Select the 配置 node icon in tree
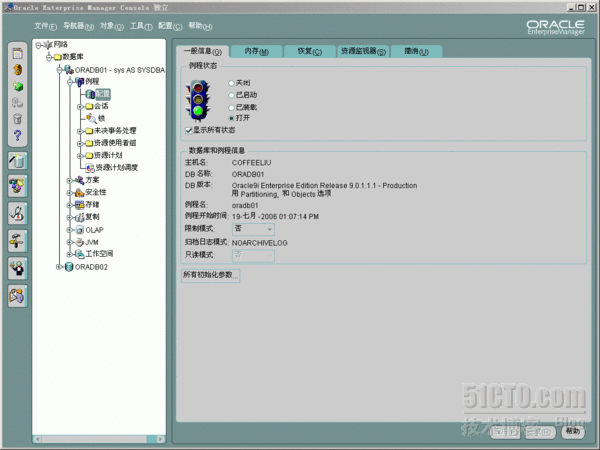This screenshot has width=600, height=450. point(90,94)
